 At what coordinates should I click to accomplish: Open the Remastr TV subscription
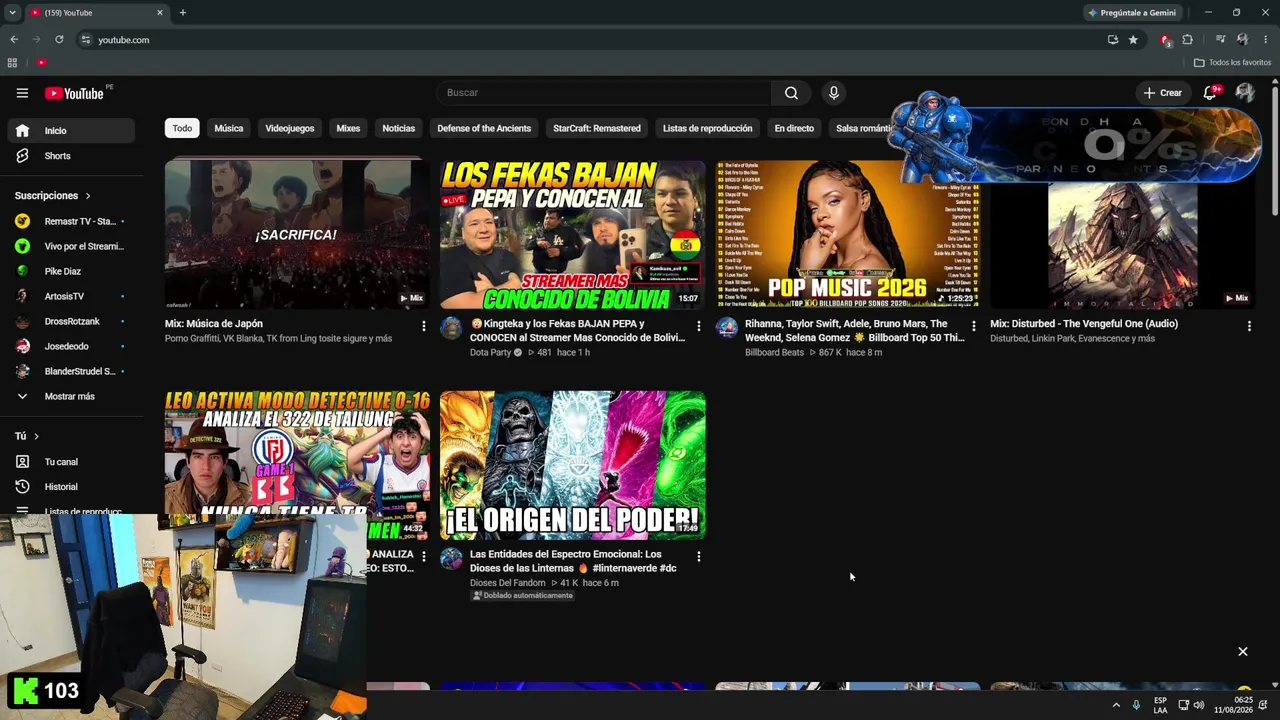70,221
